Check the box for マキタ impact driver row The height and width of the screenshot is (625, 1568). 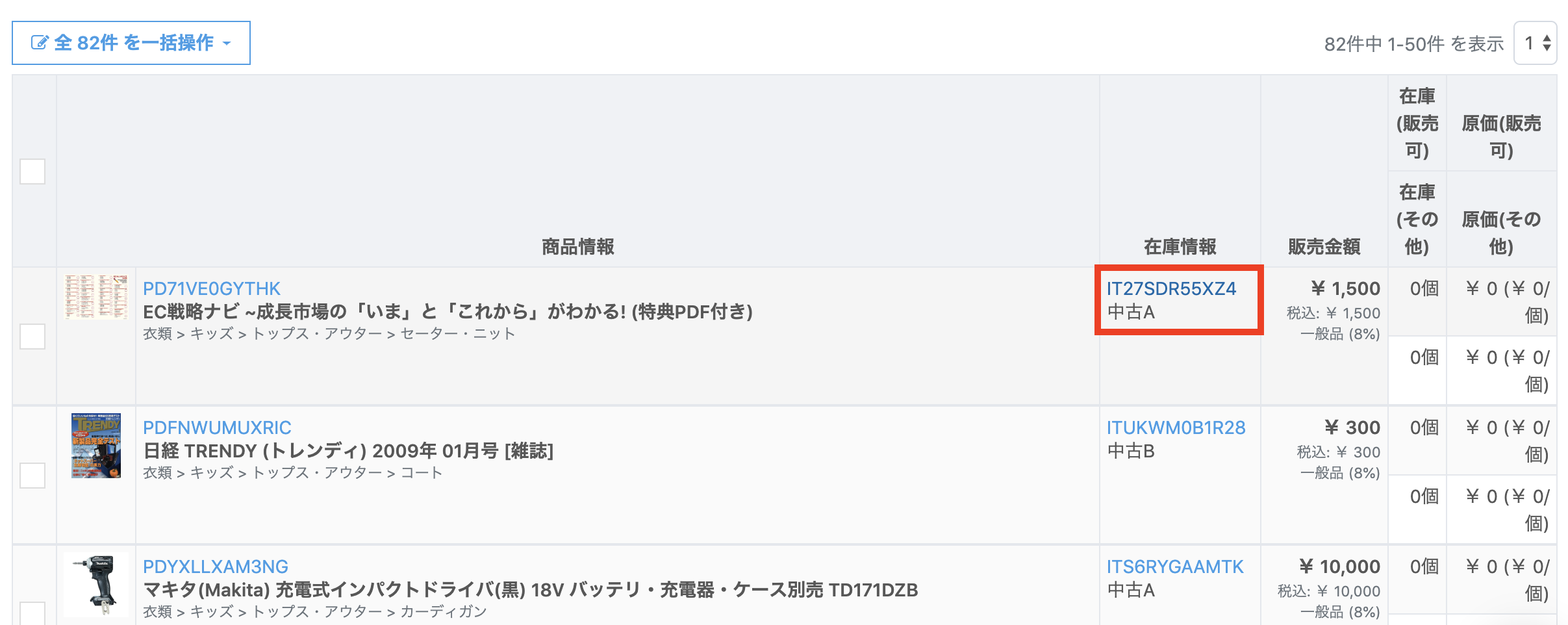pyautogui.click(x=32, y=613)
